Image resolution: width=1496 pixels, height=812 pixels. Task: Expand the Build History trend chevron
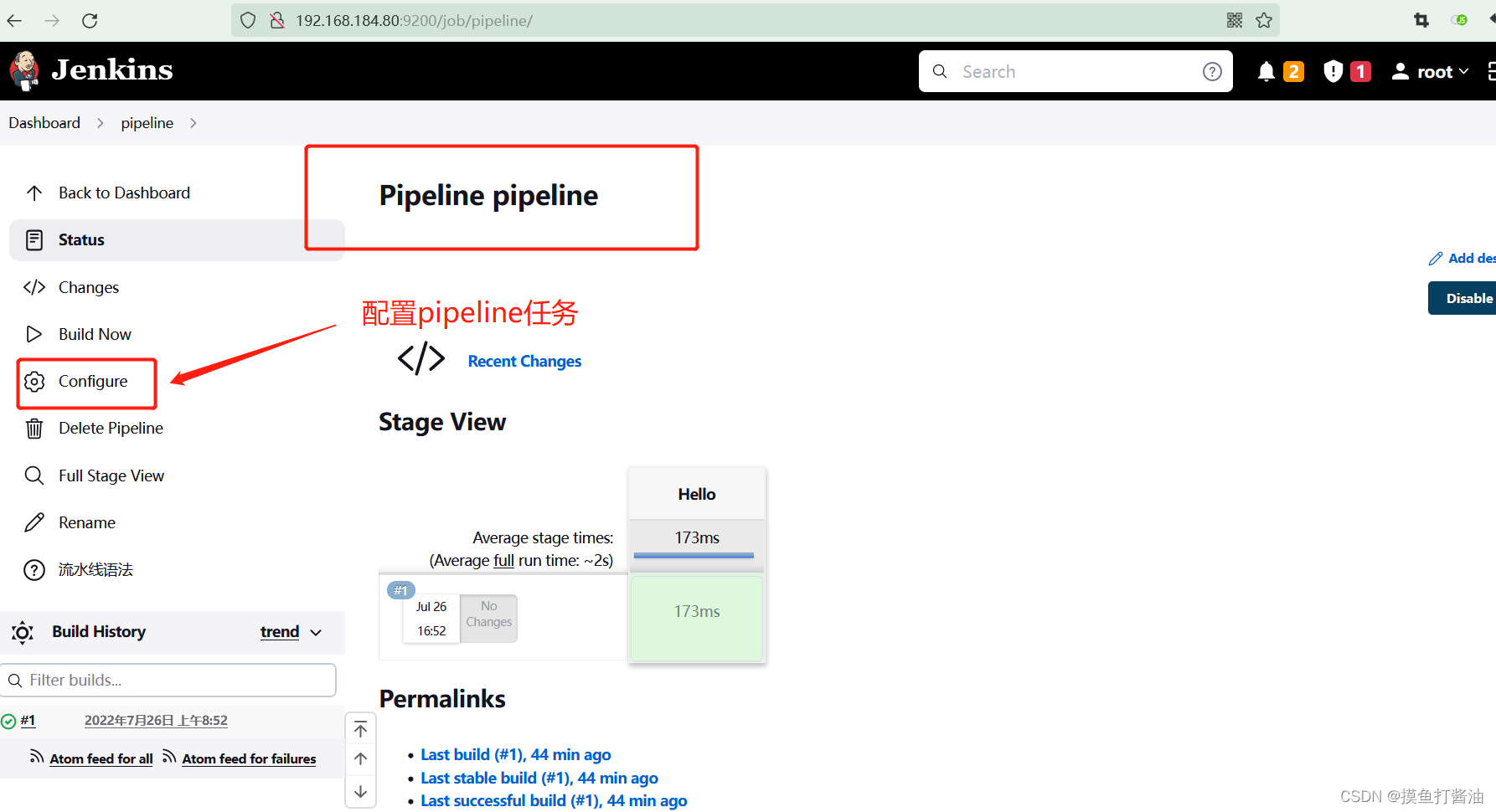[316, 633]
